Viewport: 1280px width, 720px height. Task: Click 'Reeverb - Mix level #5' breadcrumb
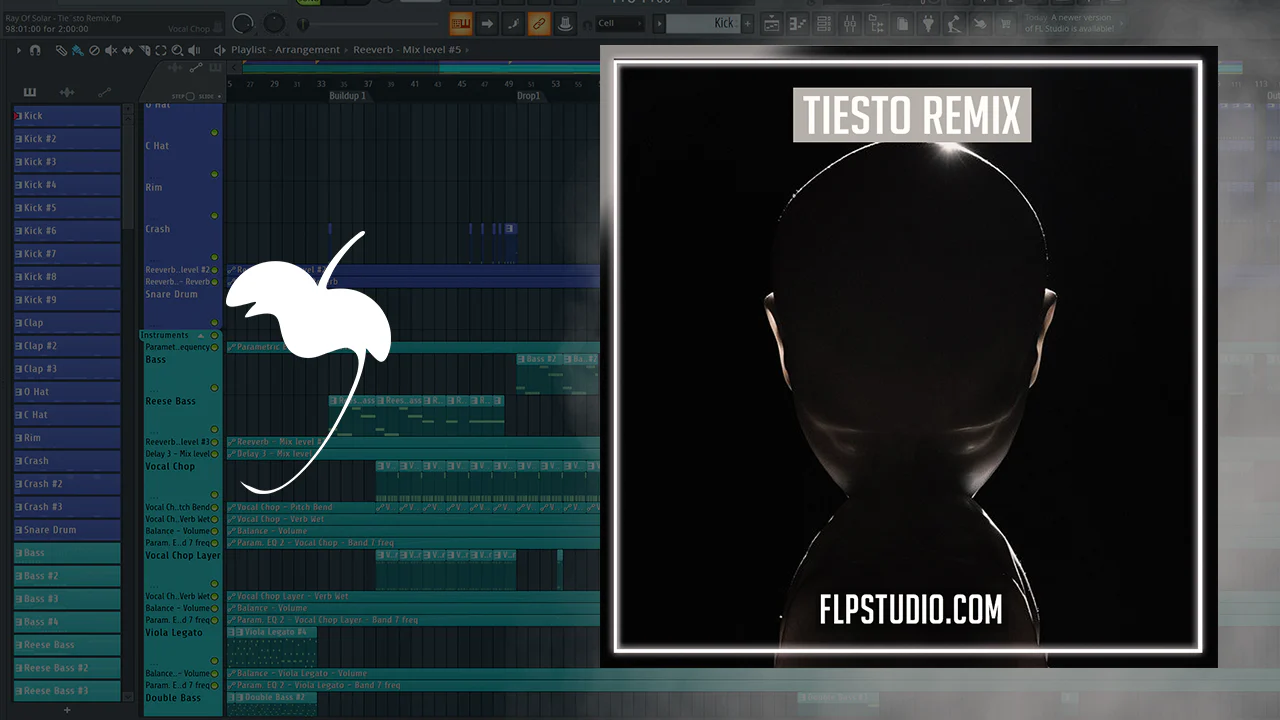407,50
